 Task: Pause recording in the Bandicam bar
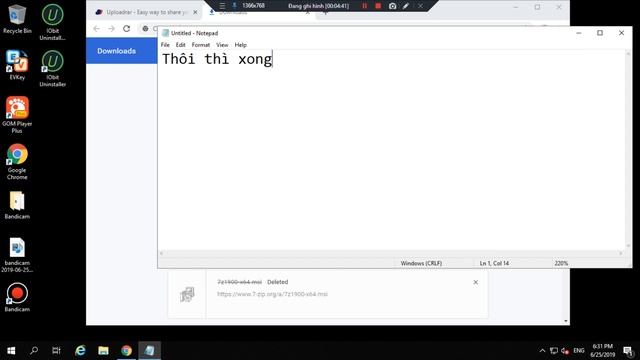pyautogui.click(x=364, y=6)
